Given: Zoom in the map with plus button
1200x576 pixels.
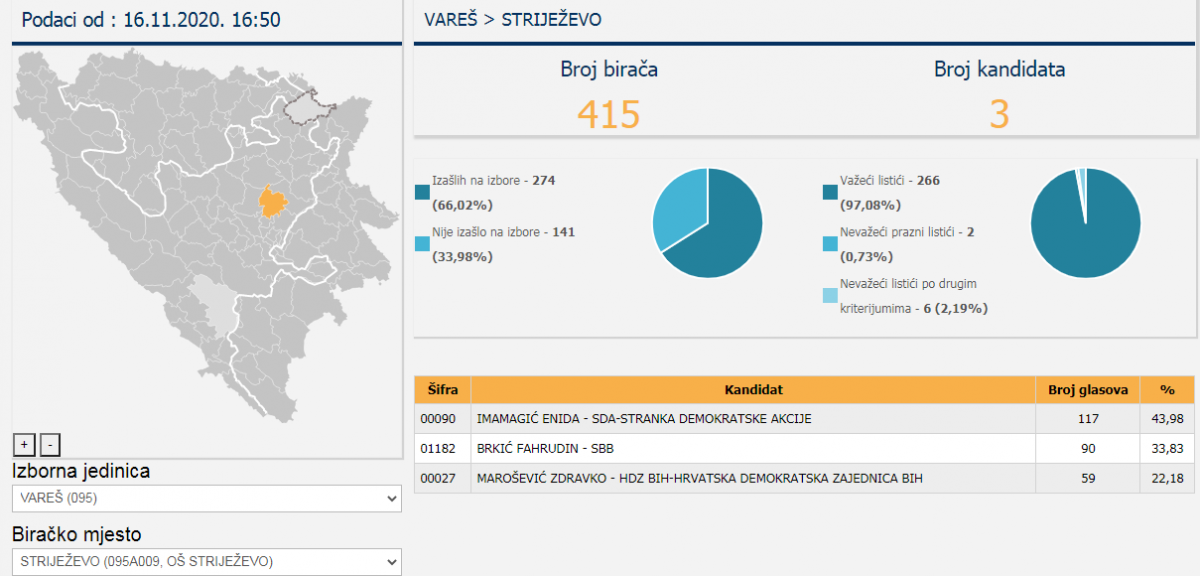Looking at the screenshot, I should [x=25, y=445].
